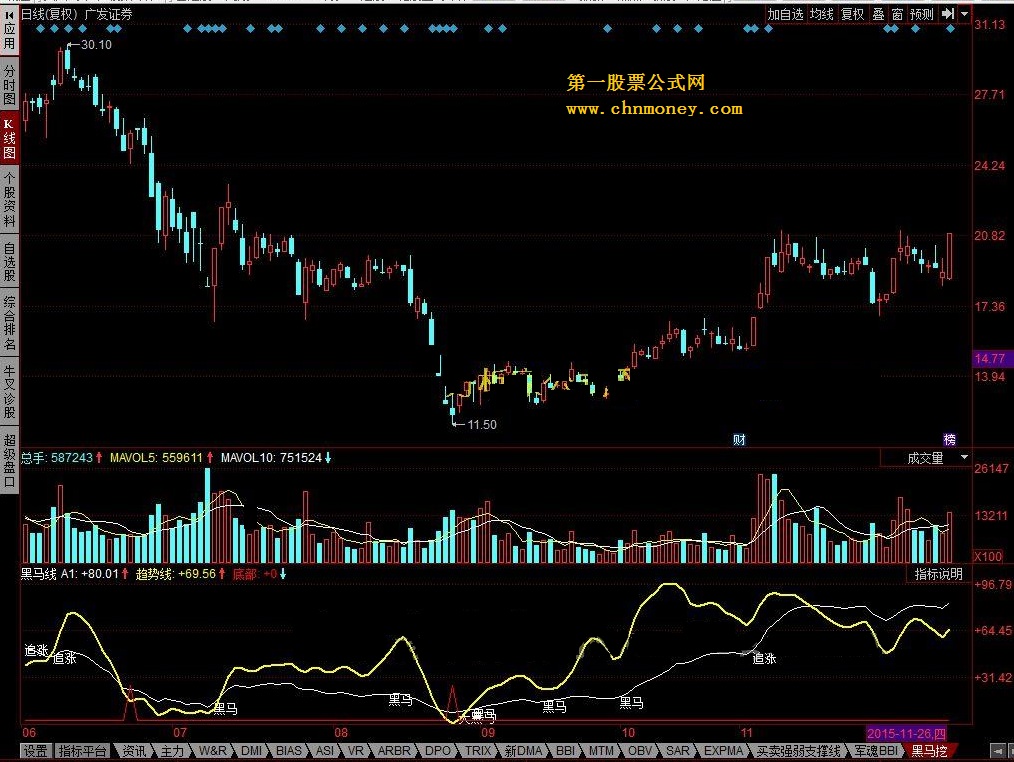
Task: Click the 财 financial marker on chart
Action: coord(739,440)
